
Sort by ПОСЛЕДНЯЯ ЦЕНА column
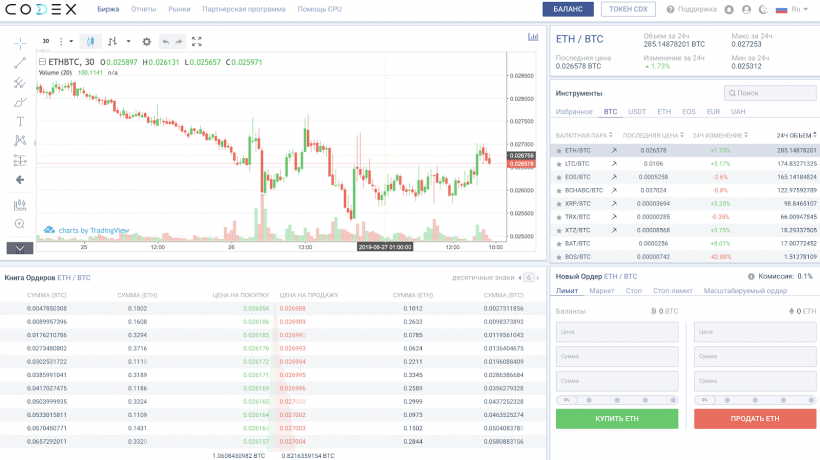(653, 135)
